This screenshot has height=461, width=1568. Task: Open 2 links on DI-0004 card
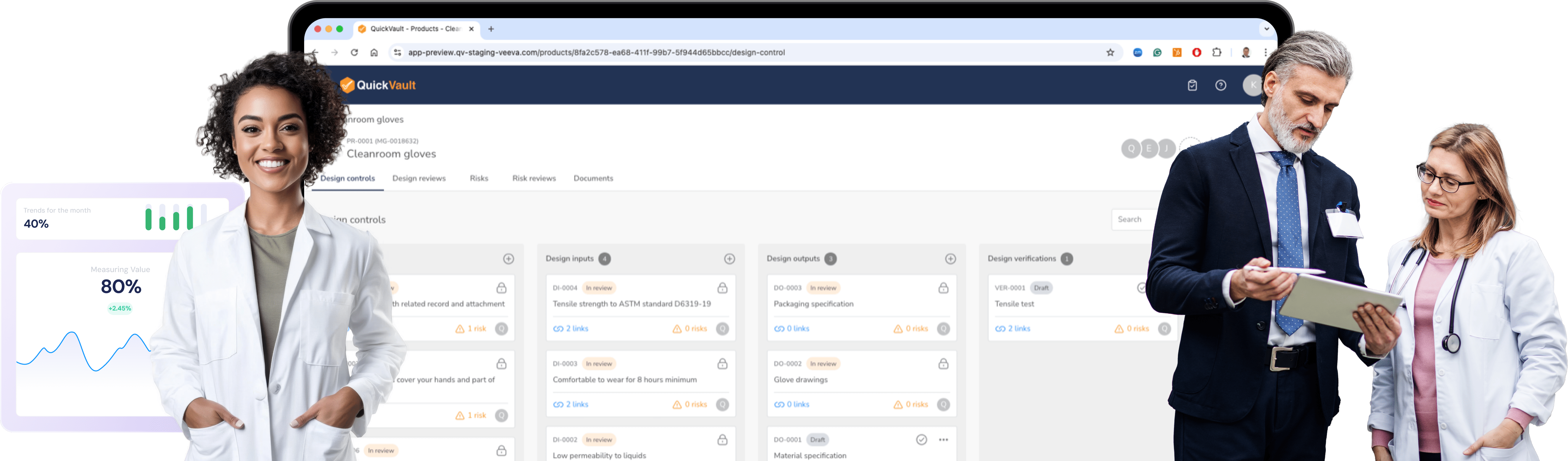point(571,328)
